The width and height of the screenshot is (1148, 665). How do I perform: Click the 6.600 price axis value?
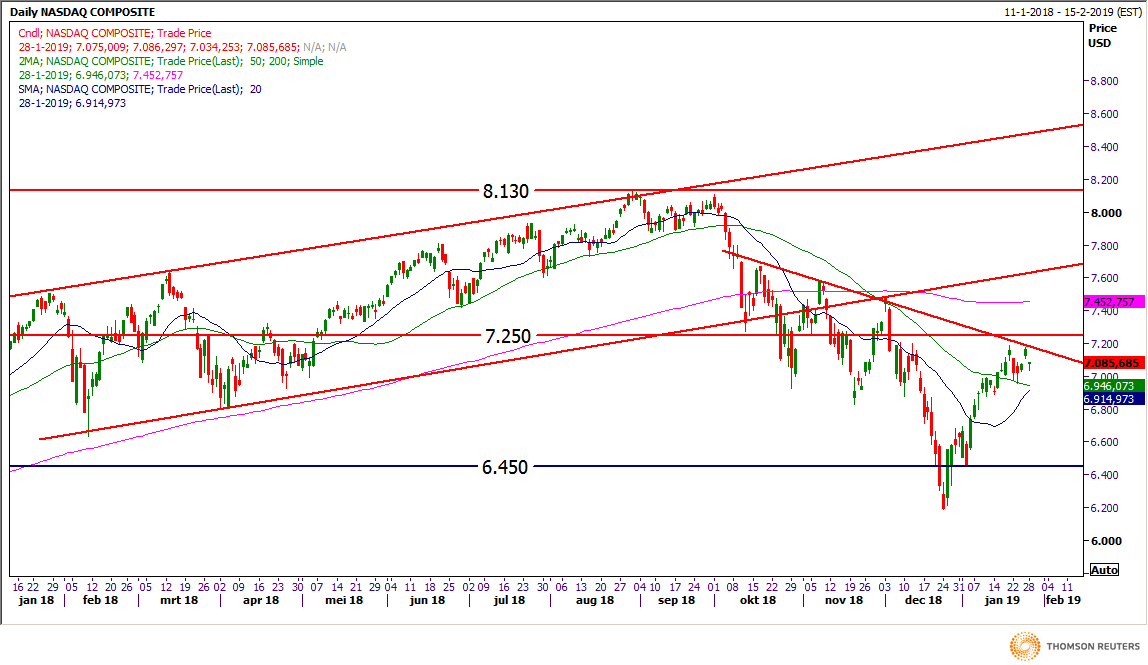click(x=1104, y=442)
